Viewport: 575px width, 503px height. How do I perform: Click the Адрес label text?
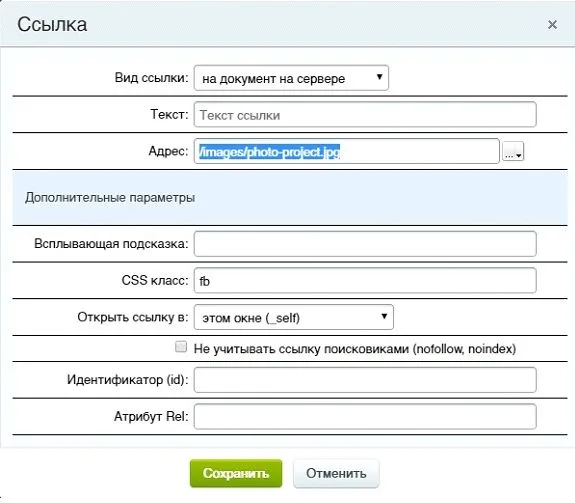tap(168, 151)
